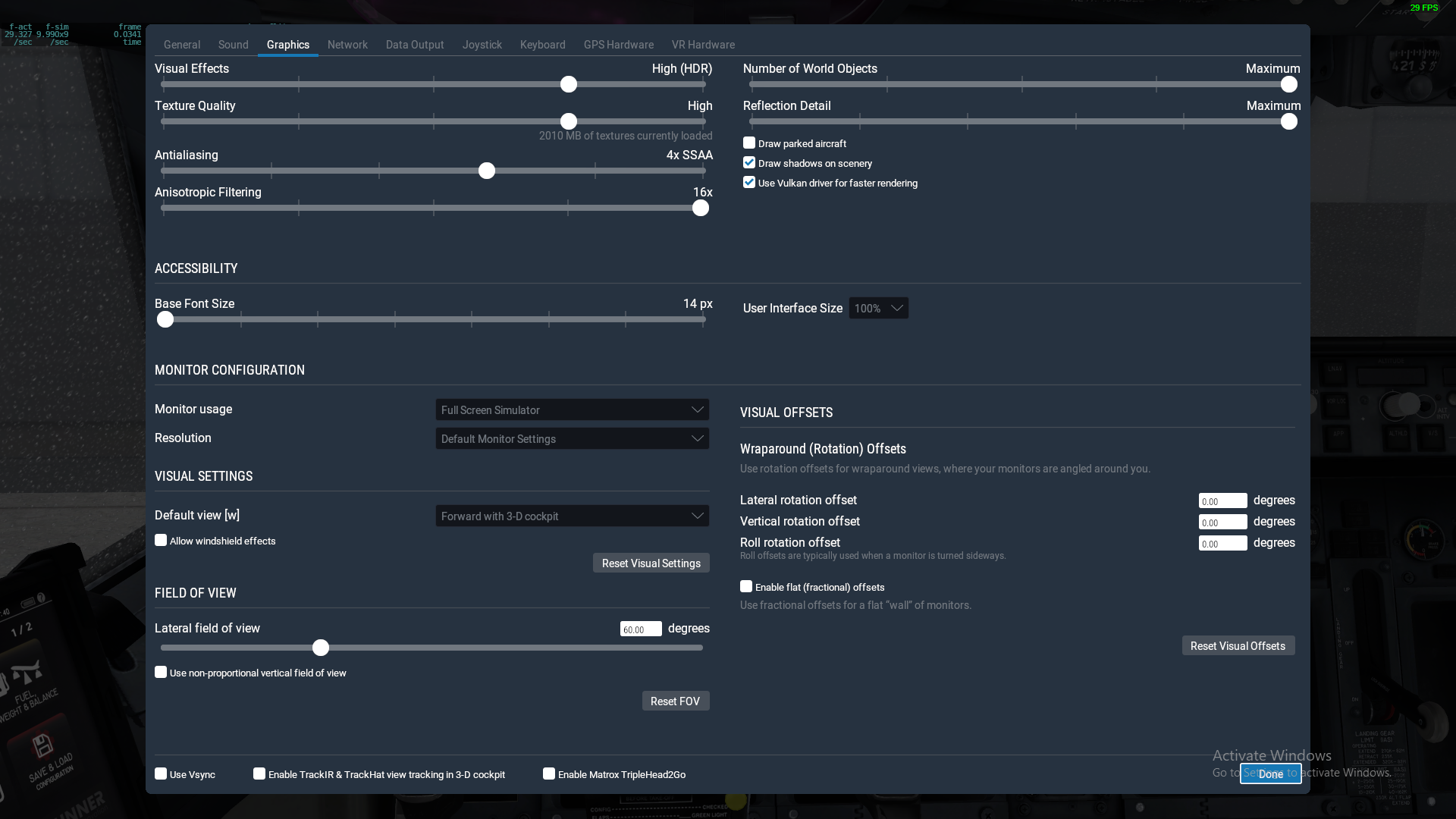Uncheck Draw shadows on scenery
1456x819 pixels.
[749, 163]
